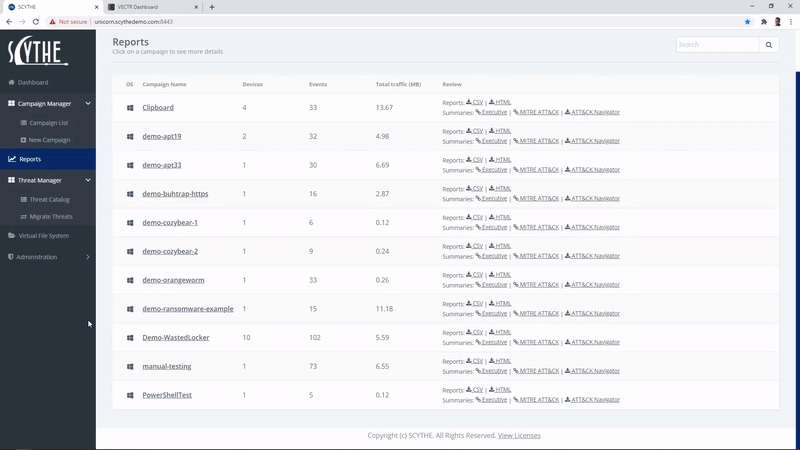
Task: Open MITRE ATT&CK summary for demo-ransomware-example
Action: click(536, 314)
